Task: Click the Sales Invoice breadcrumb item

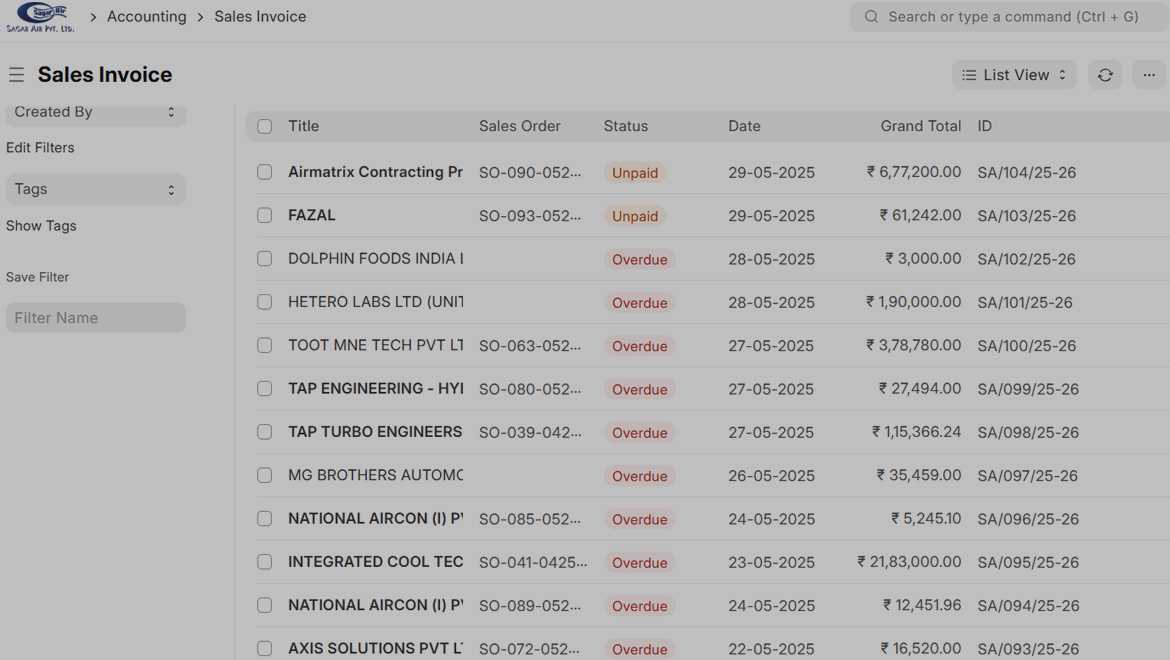Action: pos(260,17)
